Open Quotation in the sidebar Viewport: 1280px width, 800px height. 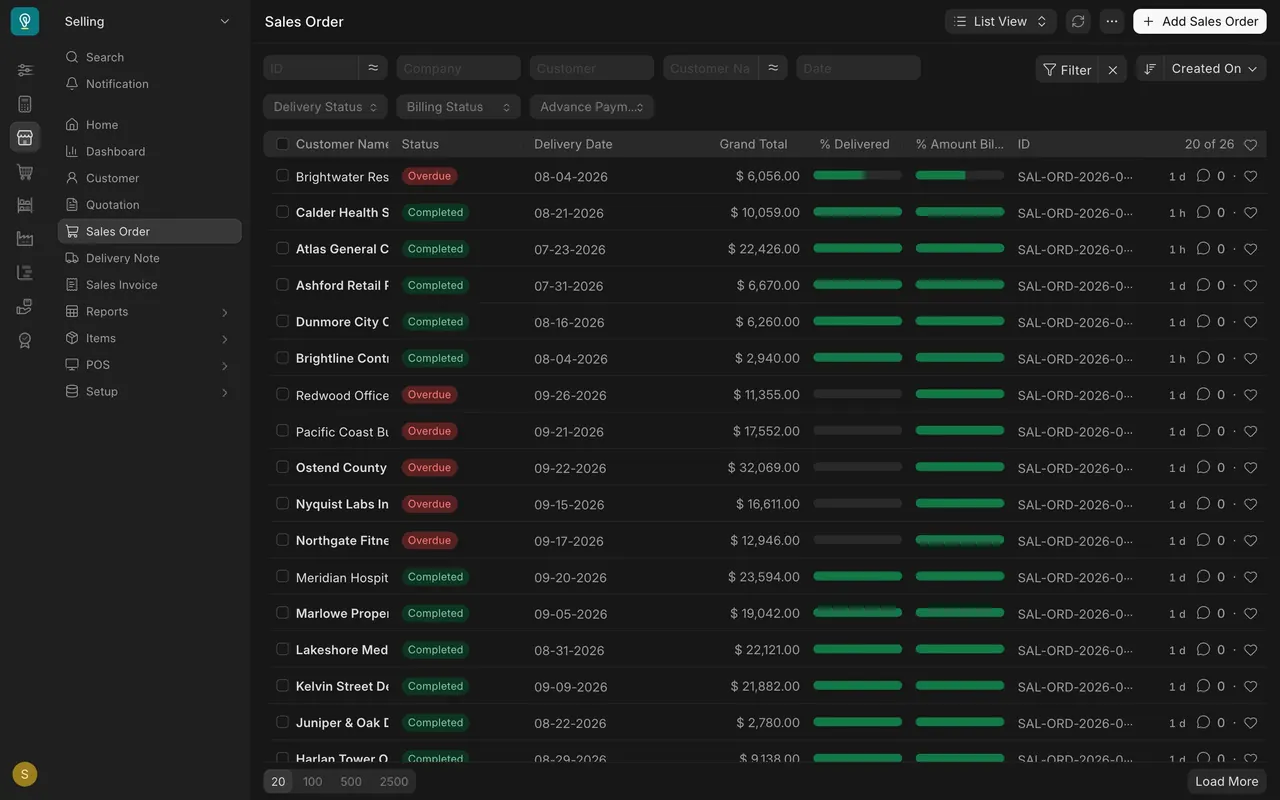(150, 204)
